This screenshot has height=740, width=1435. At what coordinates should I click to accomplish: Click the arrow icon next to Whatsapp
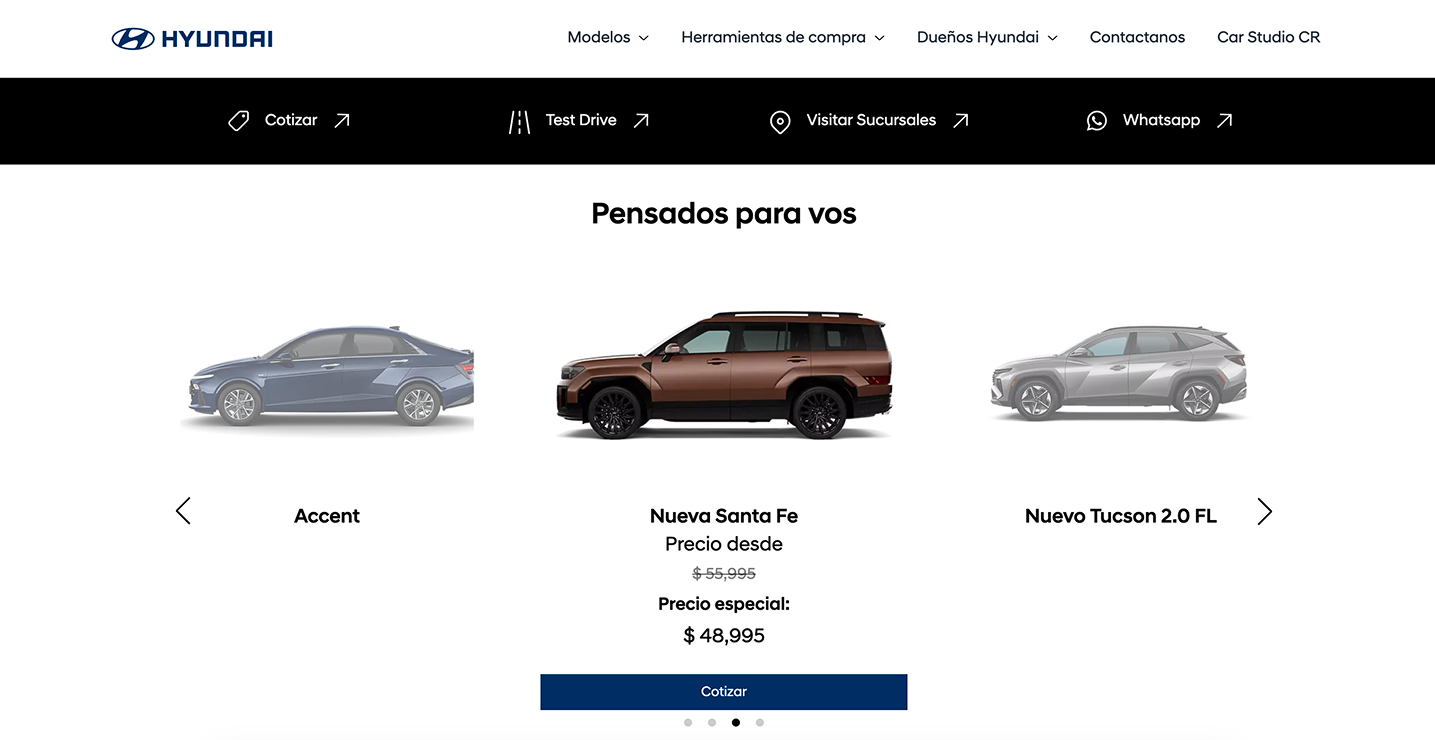tap(1224, 121)
